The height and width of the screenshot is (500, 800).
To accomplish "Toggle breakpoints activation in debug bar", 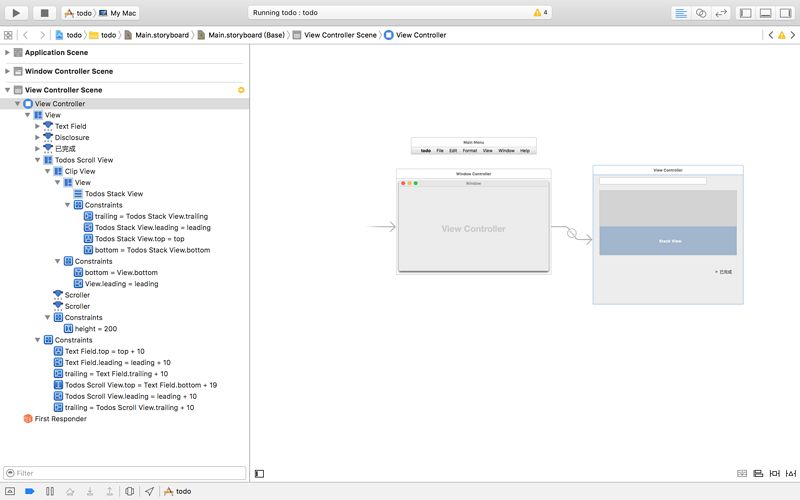I will 30,491.
